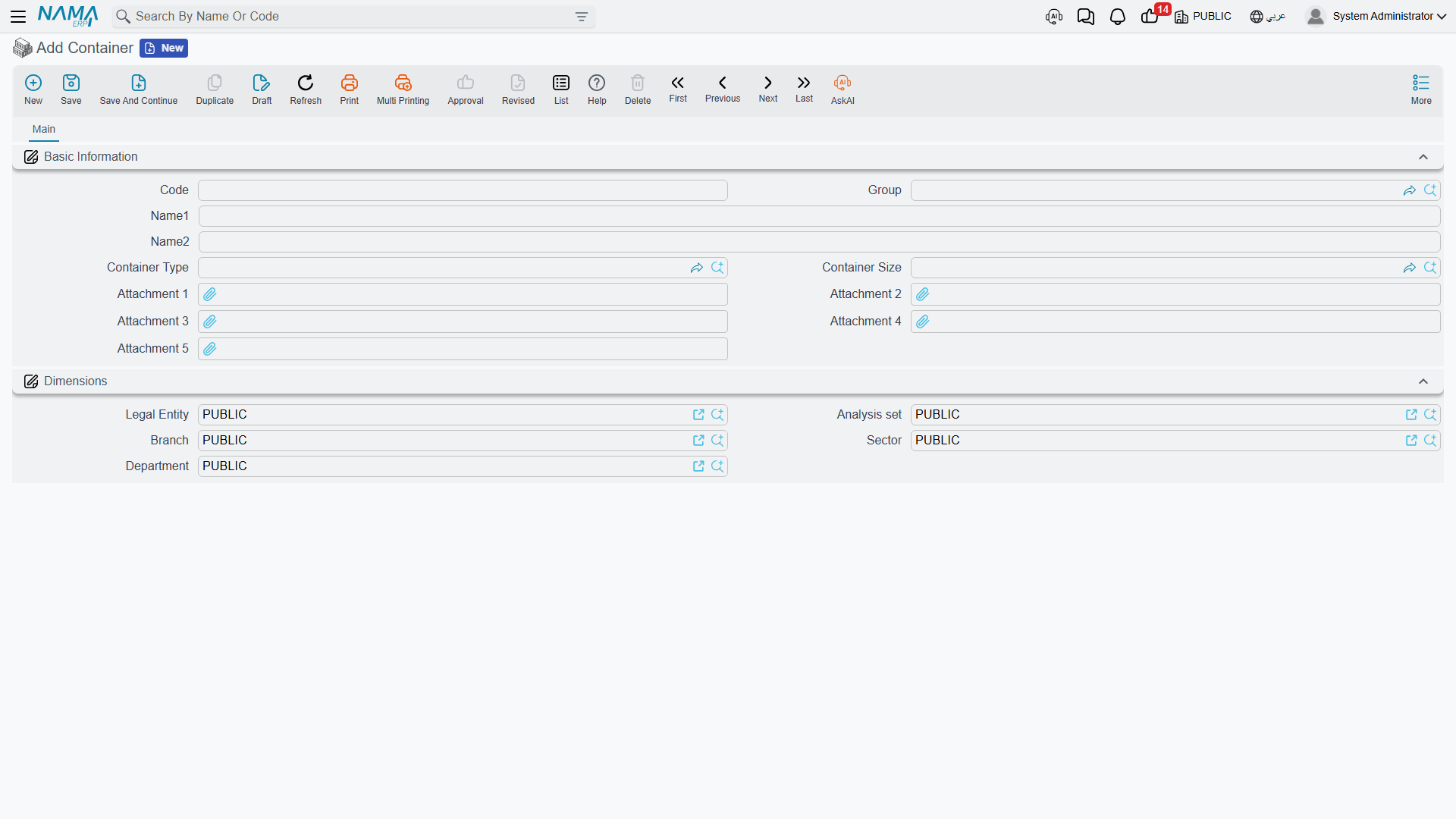The image size is (1456, 819).
Task: Save record as Draft
Action: (x=262, y=89)
